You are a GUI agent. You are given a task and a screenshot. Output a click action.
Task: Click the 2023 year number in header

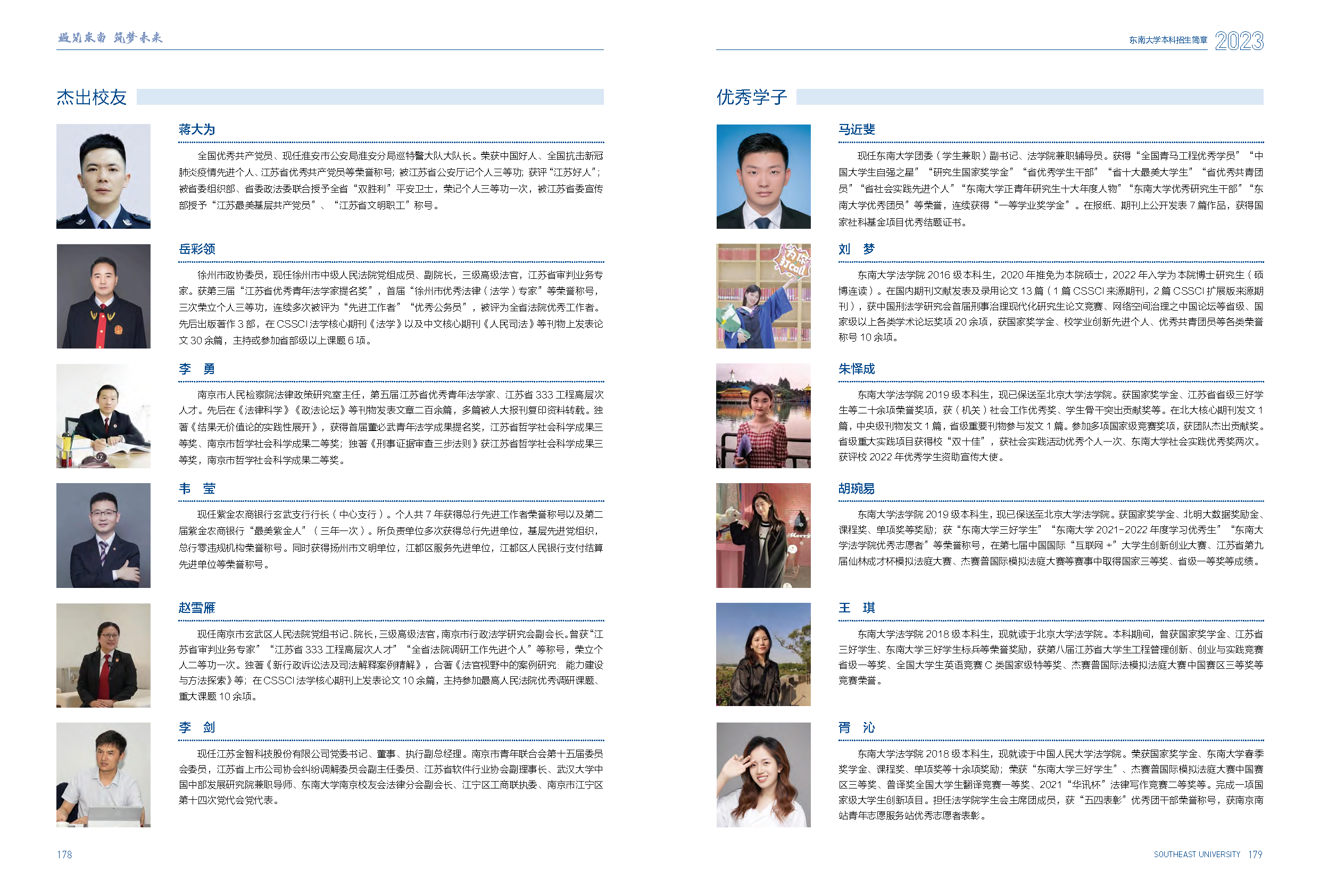[1239, 41]
